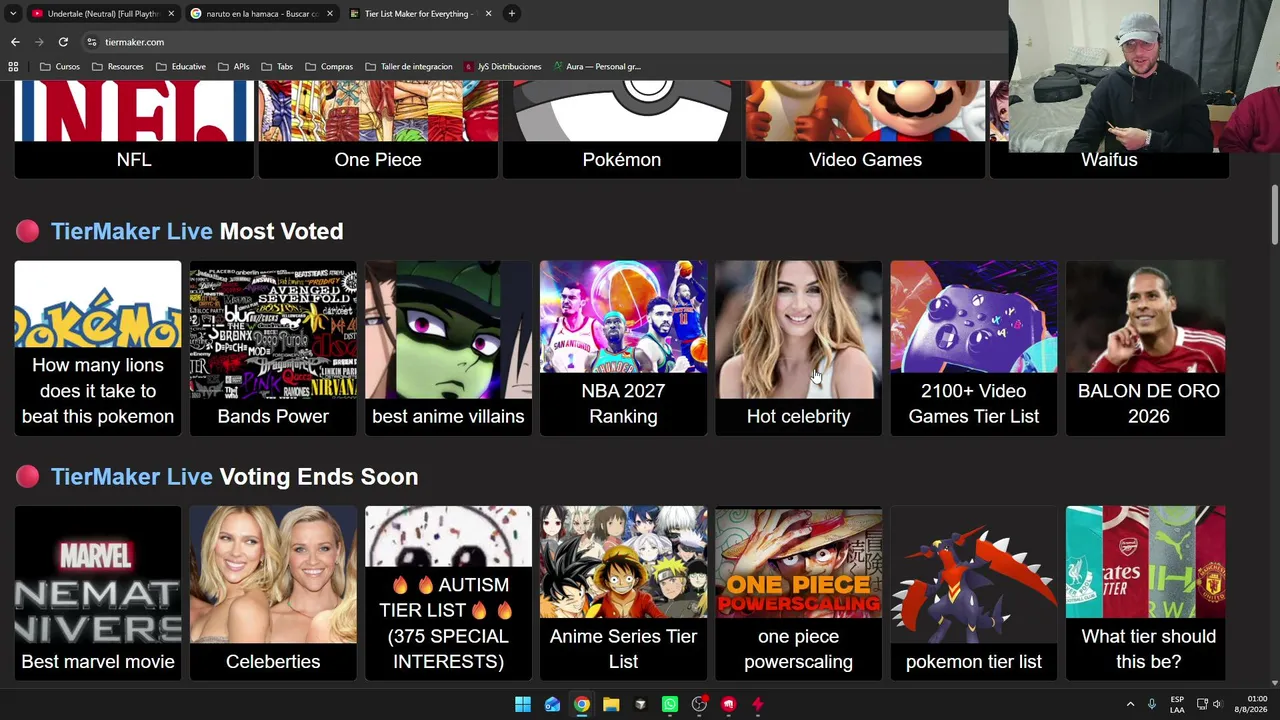
Task: Open WhatsApp from the taskbar
Action: click(x=670, y=704)
